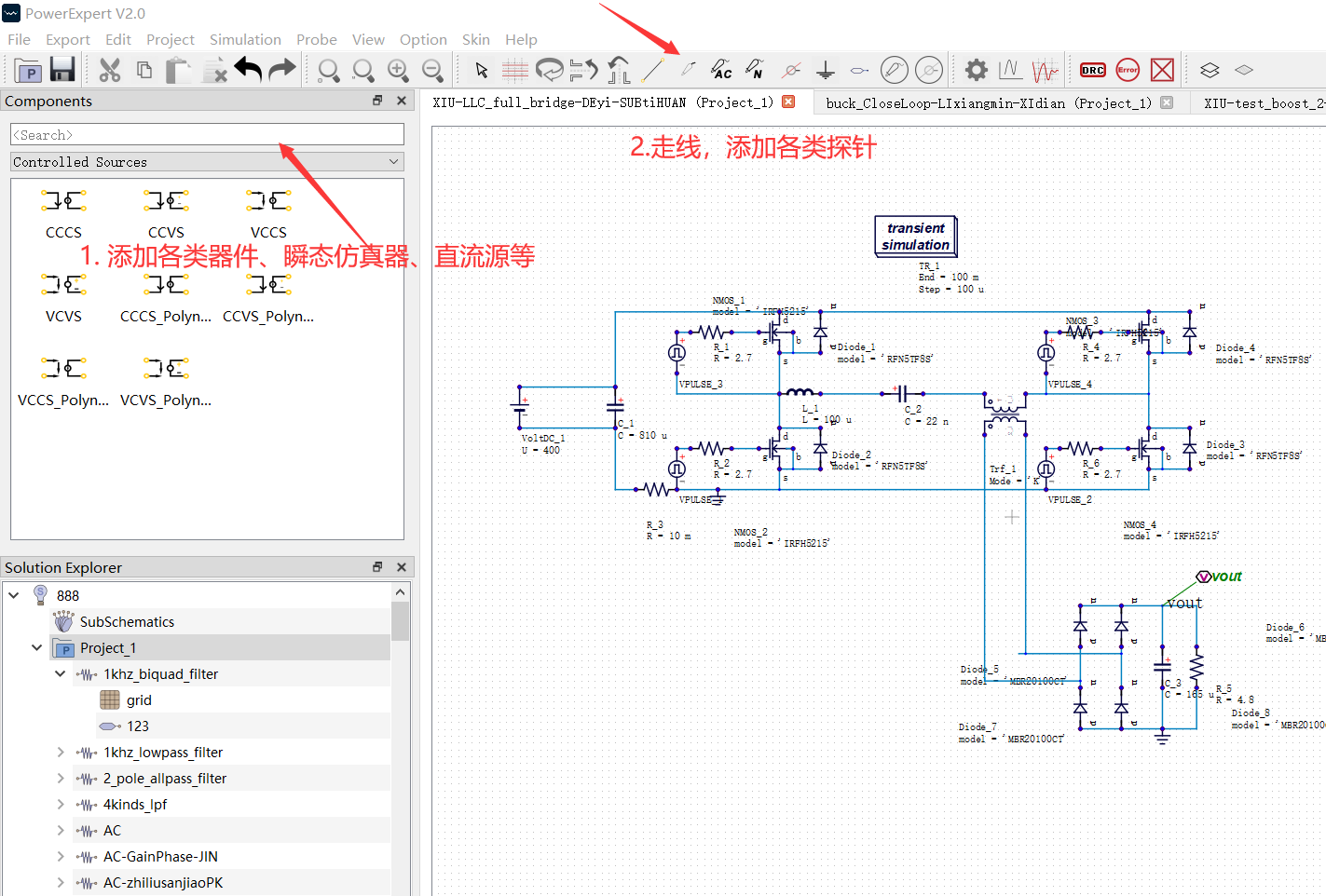This screenshot has width=1326, height=896.
Task: Click the component Search field
Action: [207, 135]
